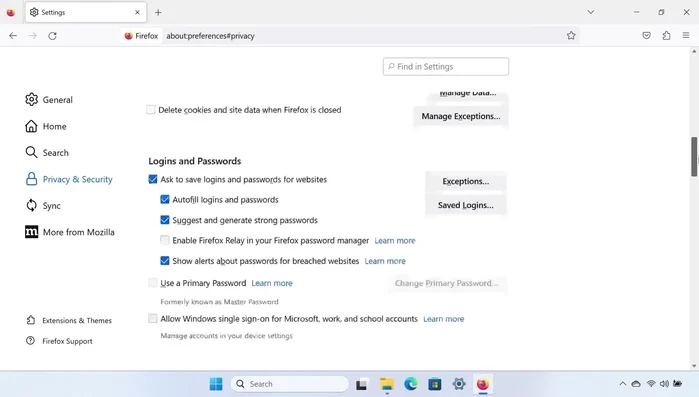
Task: Open Learn more link for Firefox Relay
Action: point(395,241)
